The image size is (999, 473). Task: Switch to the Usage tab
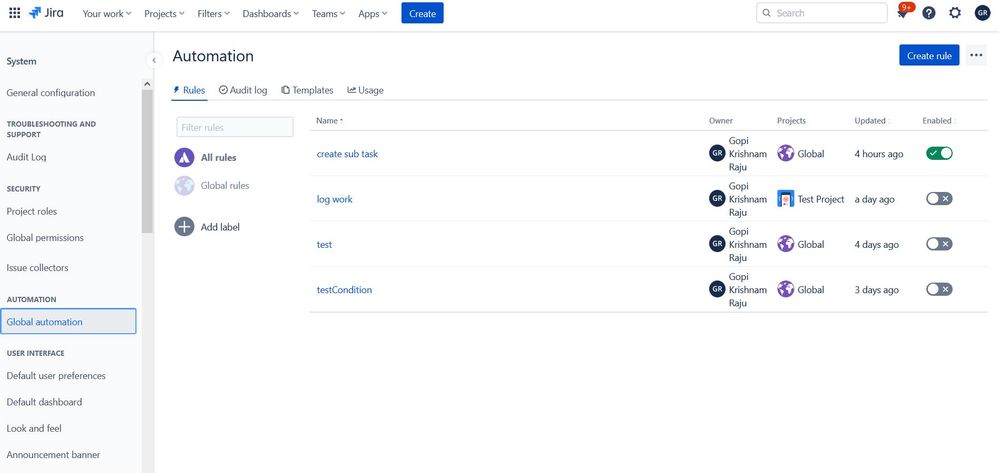[x=365, y=91]
